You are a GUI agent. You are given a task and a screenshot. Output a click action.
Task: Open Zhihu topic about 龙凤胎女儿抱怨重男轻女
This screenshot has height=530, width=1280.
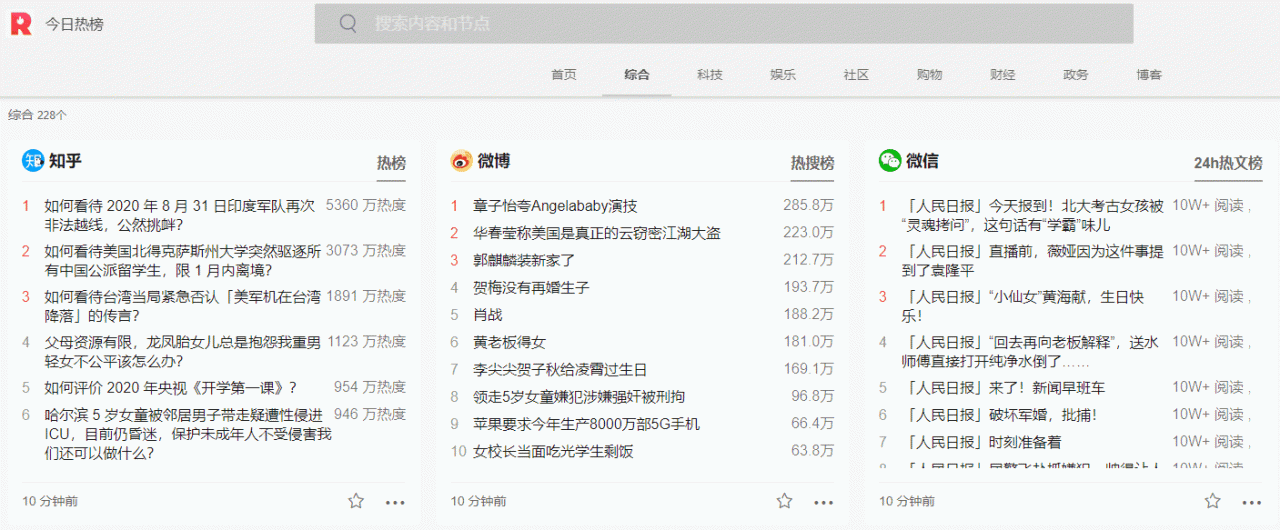pos(182,351)
